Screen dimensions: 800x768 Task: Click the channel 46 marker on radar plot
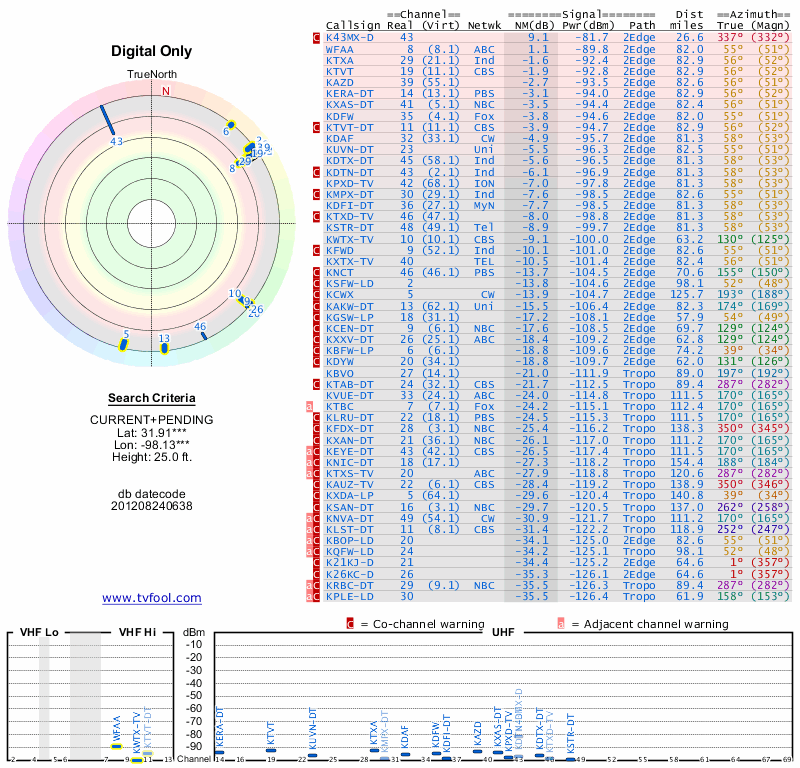(x=204, y=336)
